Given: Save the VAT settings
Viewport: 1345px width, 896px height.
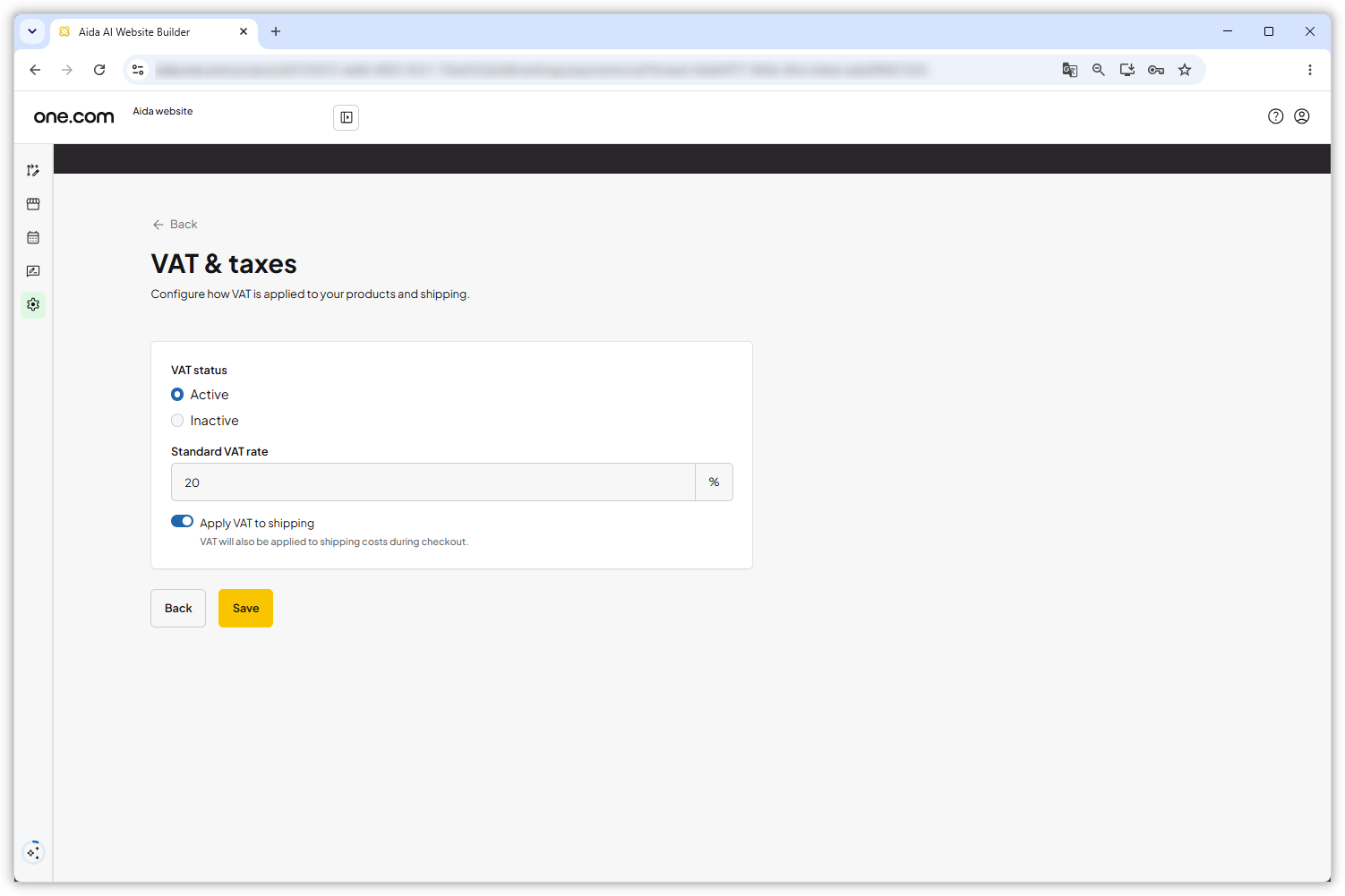Looking at the screenshot, I should (x=245, y=609).
